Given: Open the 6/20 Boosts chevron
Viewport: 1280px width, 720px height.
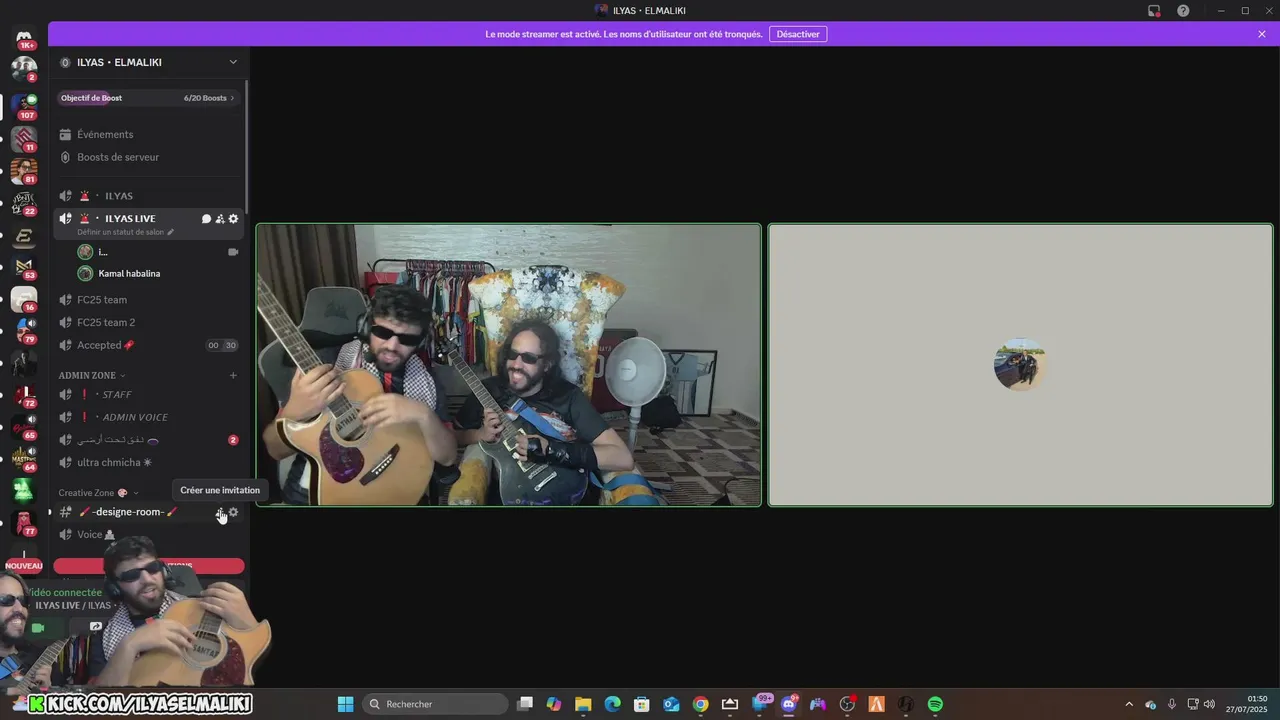Looking at the screenshot, I should pyautogui.click(x=232, y=98).
